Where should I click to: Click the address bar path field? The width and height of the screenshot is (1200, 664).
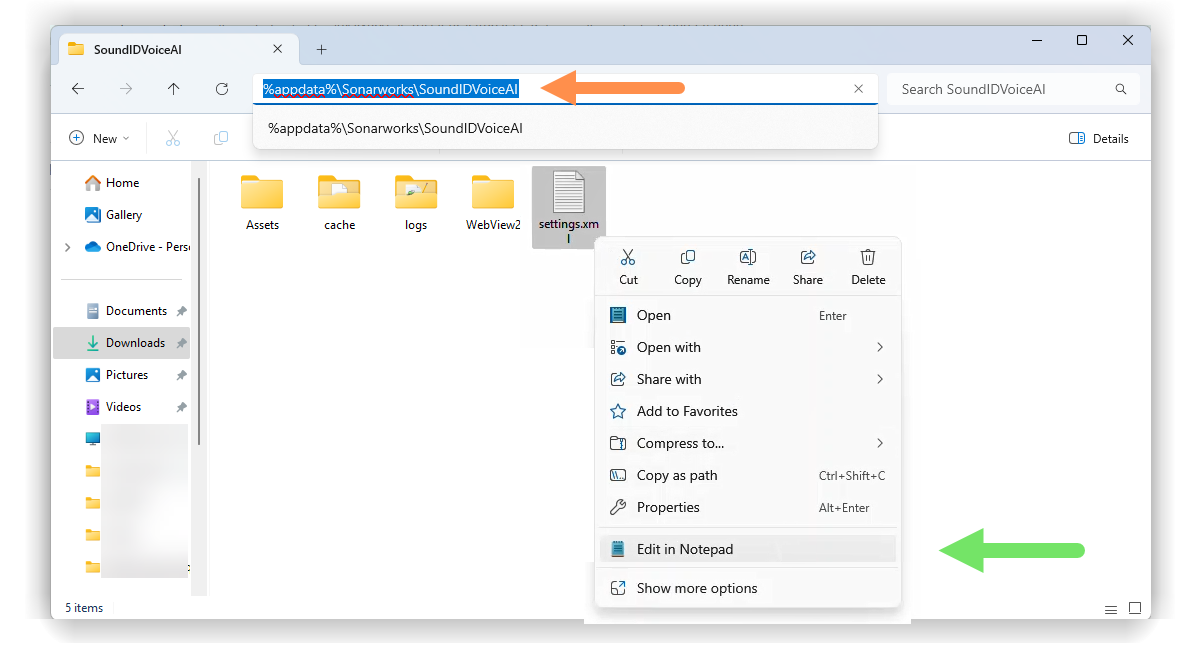[x=565, y=89]
